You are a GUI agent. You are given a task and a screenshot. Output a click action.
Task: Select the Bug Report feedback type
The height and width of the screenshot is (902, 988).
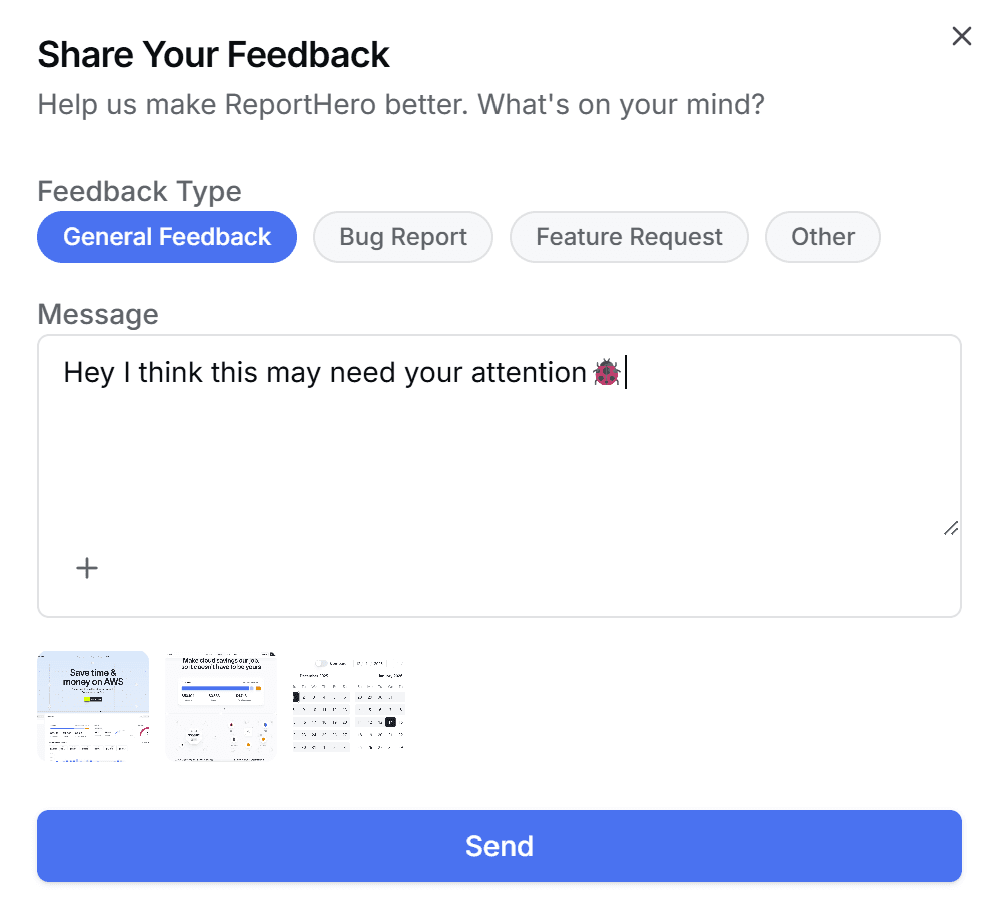[402, 237]
